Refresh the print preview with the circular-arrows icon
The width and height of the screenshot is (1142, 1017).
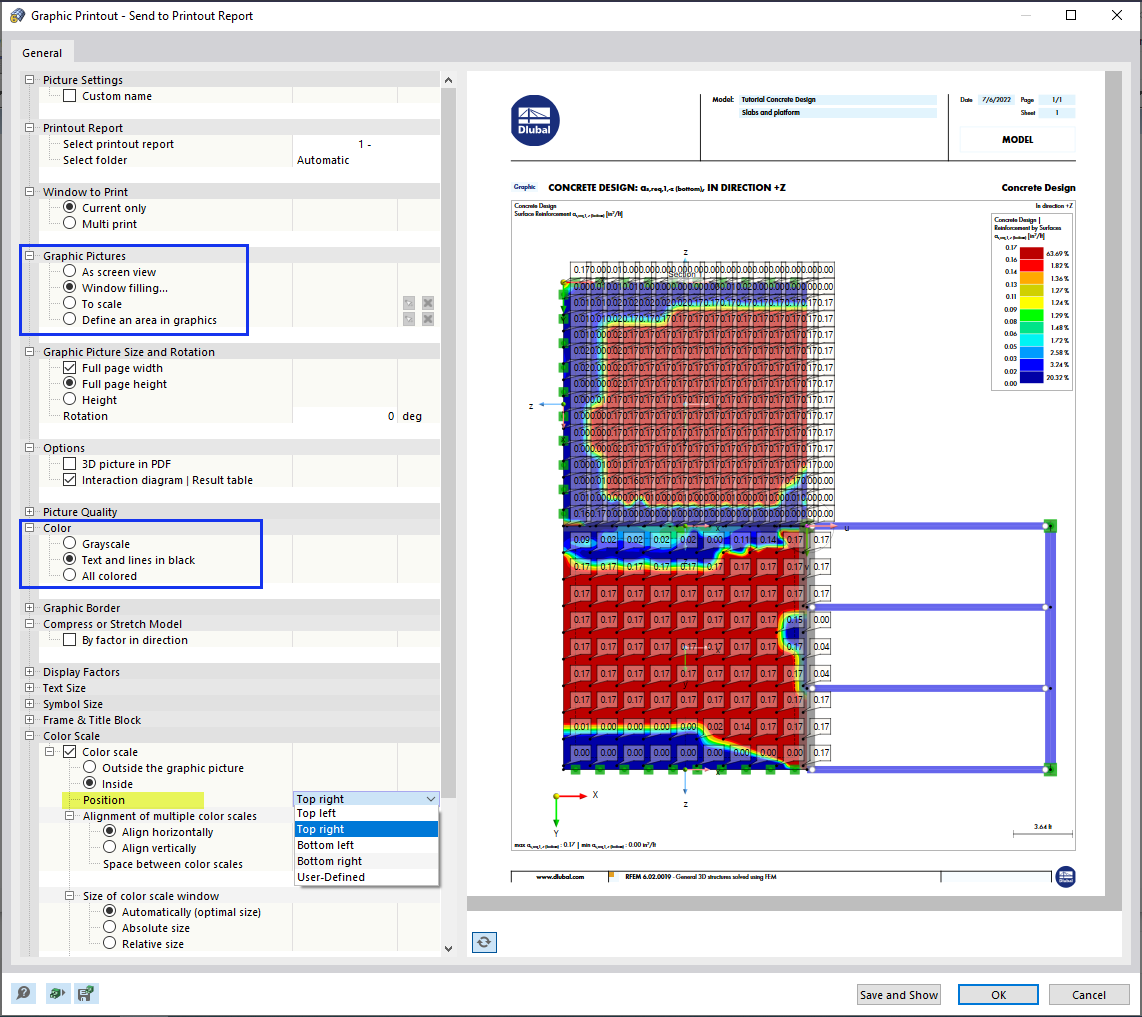coord(484,942)
